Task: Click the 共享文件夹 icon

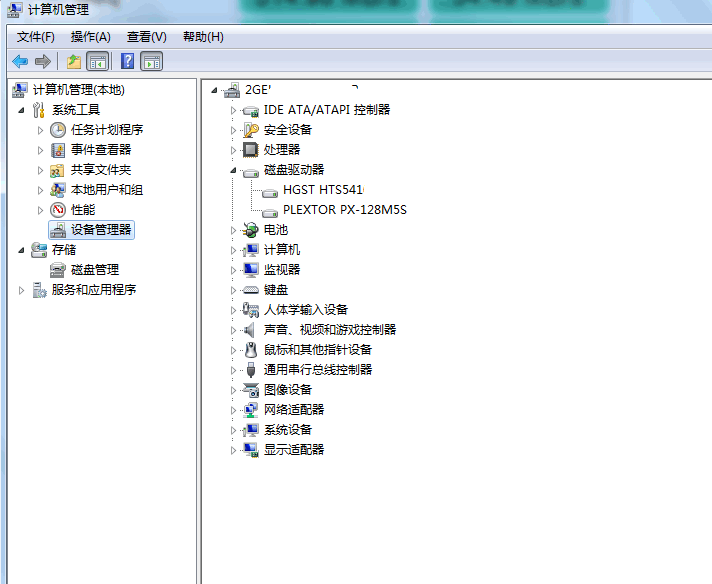Action: pos(58,170)
